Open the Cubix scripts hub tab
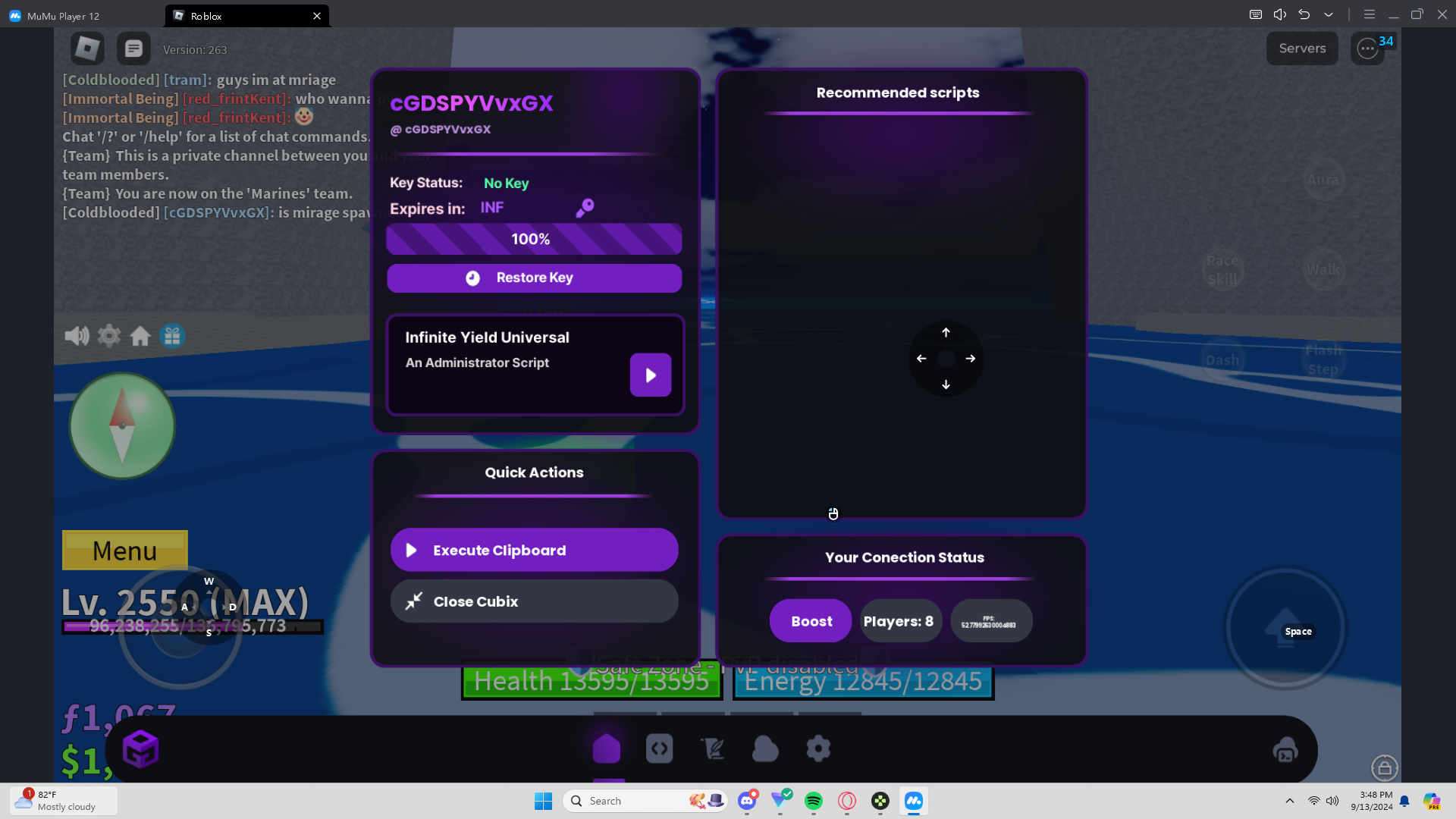Viewport: 1456px width, 819px height. tap(712, 748)
